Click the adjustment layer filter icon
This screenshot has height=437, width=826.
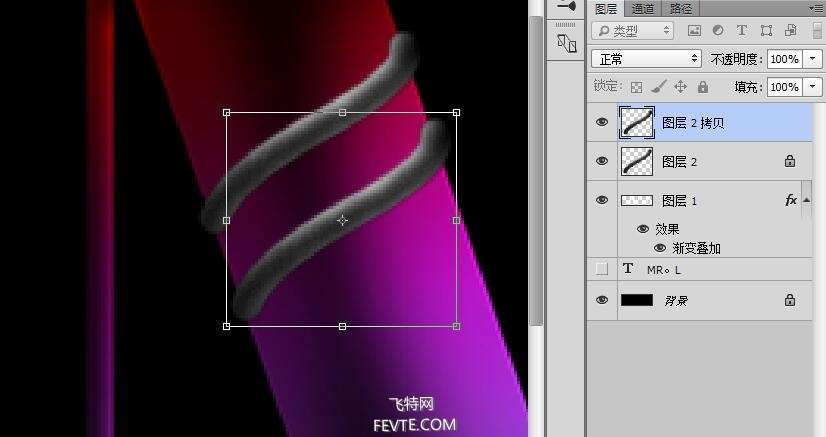pyautogui.click(x=718, y=31)
